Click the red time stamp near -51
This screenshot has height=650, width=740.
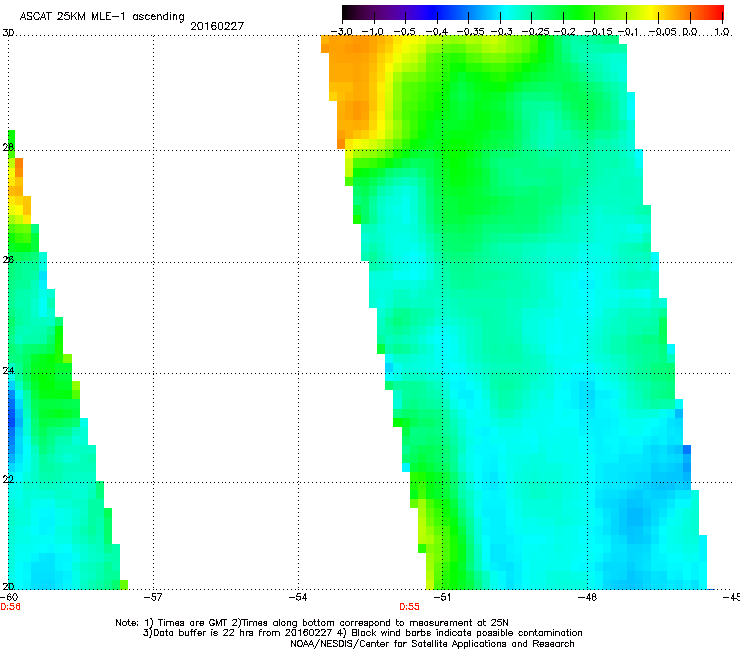click(409, 607)
